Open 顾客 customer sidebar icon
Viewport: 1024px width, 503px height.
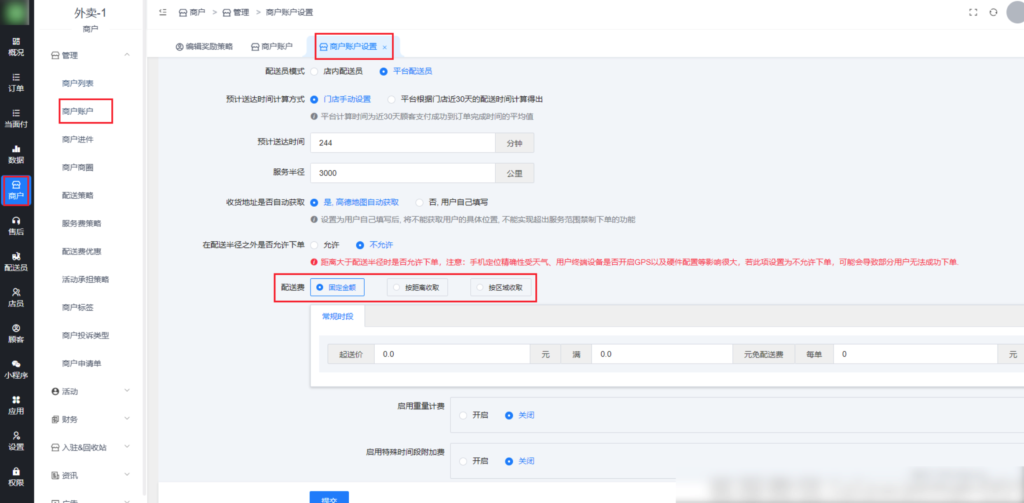16,334
